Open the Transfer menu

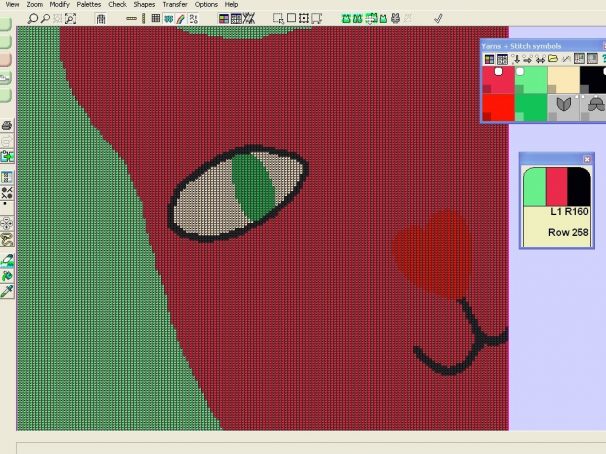point(175,5)
